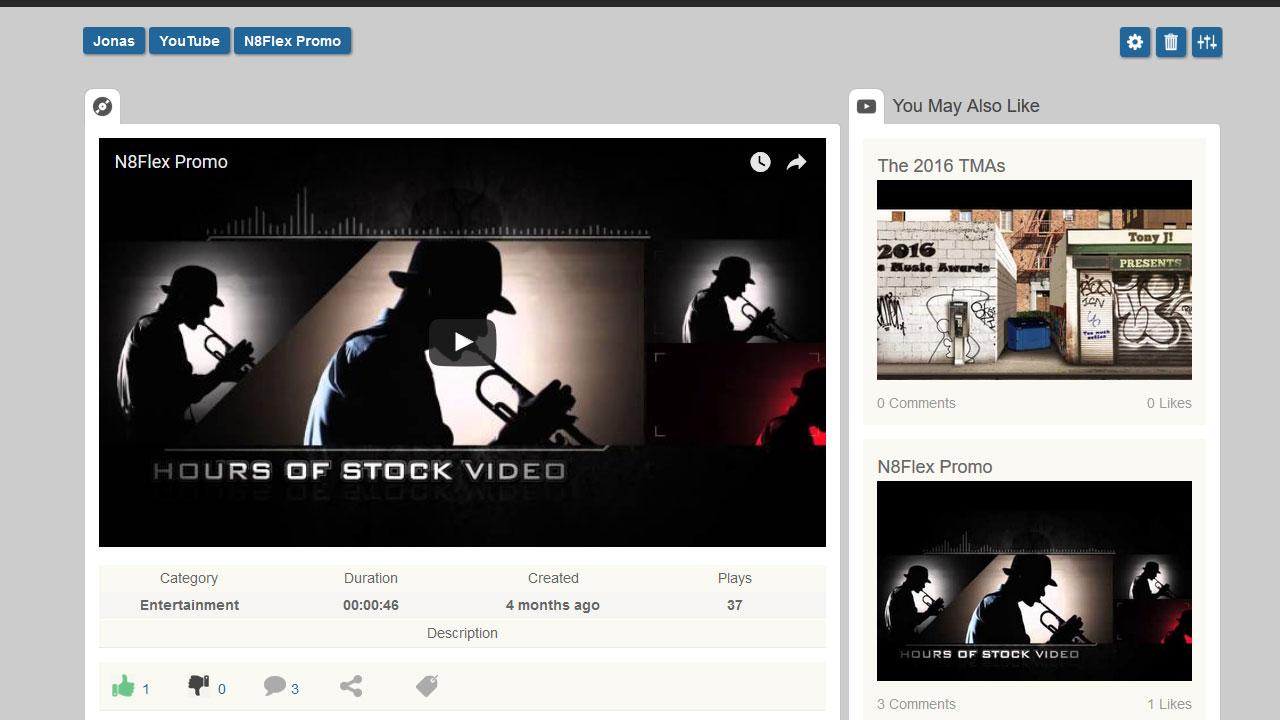
Task: Select the YouTube tab icon in sidebar
Action: (x=866, y=106)
